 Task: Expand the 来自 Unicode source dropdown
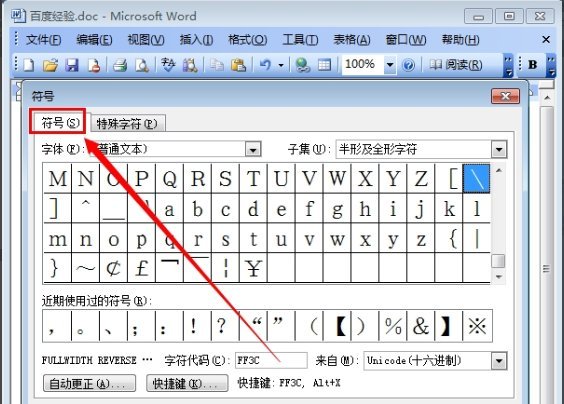pos(499,361)
